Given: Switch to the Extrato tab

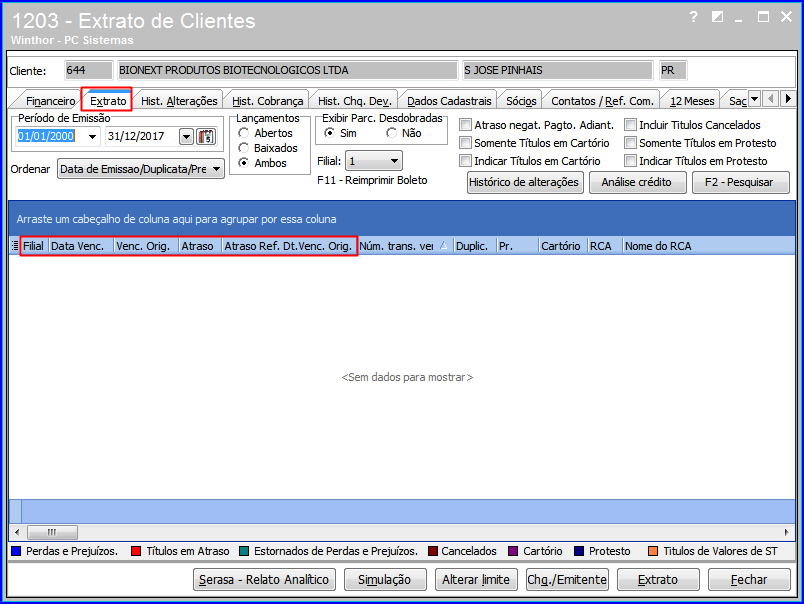Looking at the screenshot, I should [108, 101].
